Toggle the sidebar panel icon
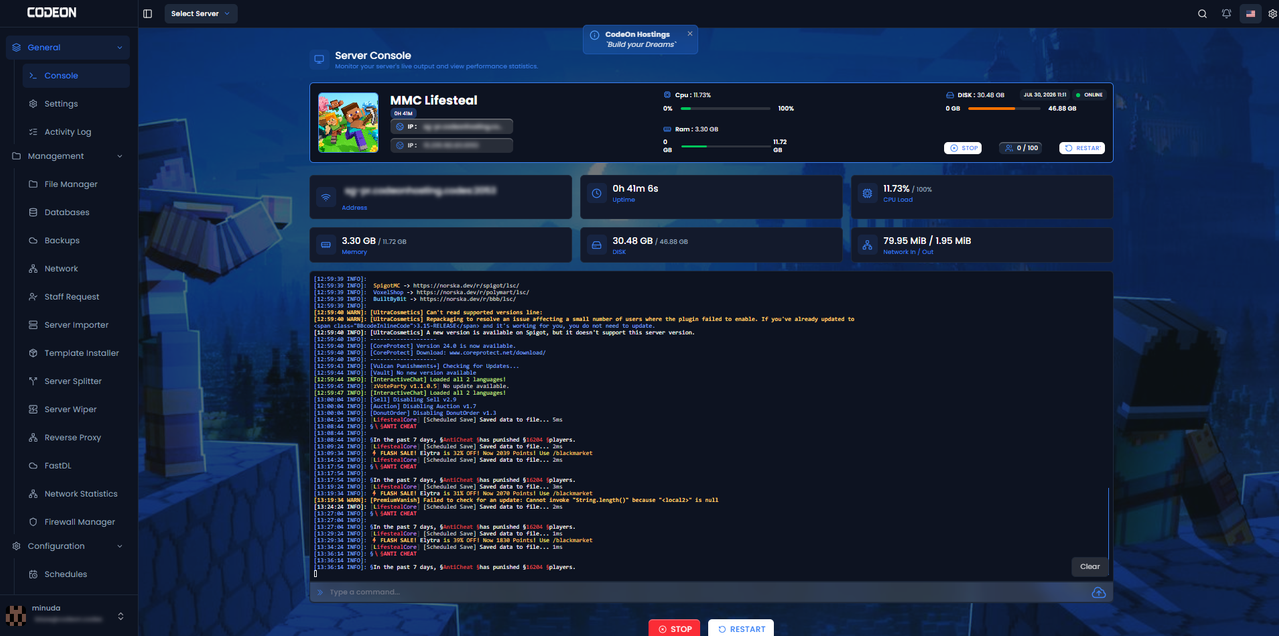 pyautogui.click(x=148, y=14)
